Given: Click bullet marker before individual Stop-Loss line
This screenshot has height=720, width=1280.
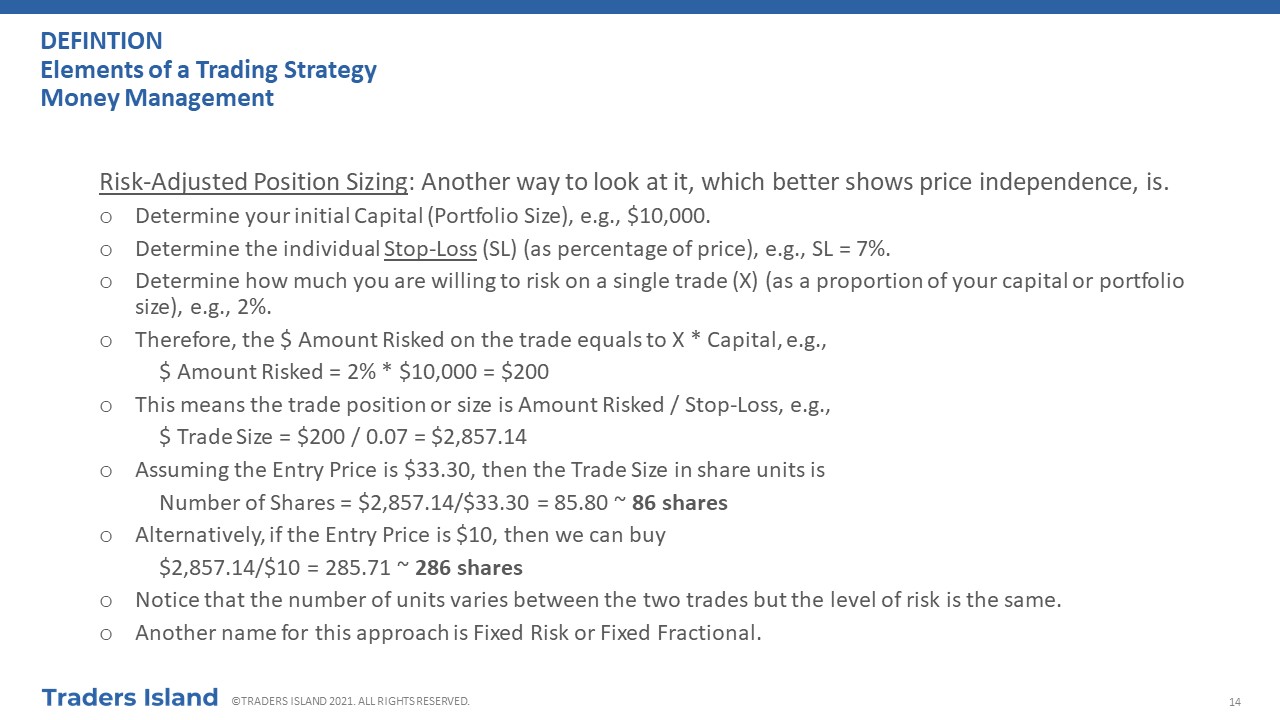Looking at the screenshot, I should (x=106, y=249).
